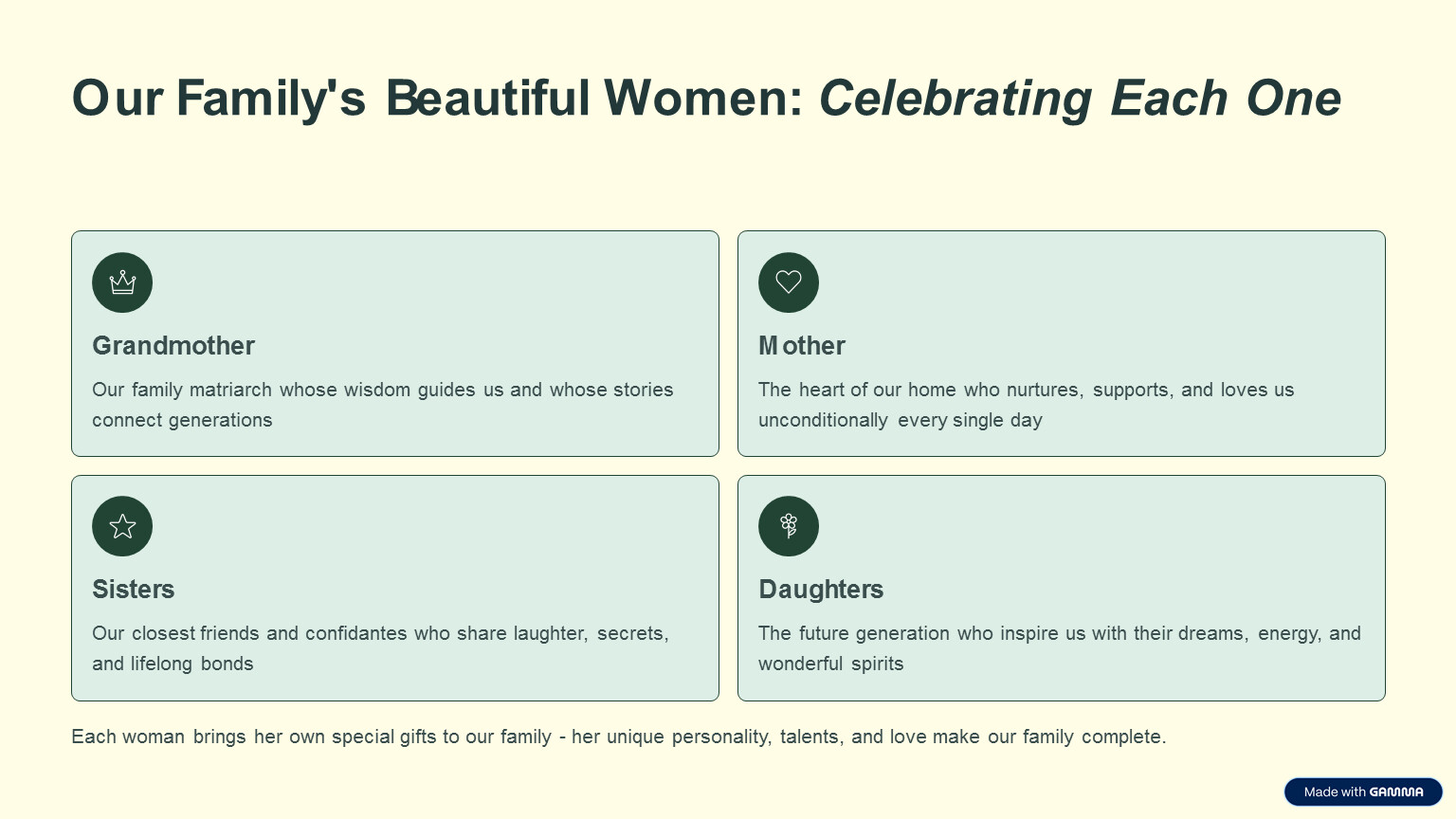The image size is (1456, 819).
Task: Click the word "Beautiful" in the slide title
Action: coord(488,99)
